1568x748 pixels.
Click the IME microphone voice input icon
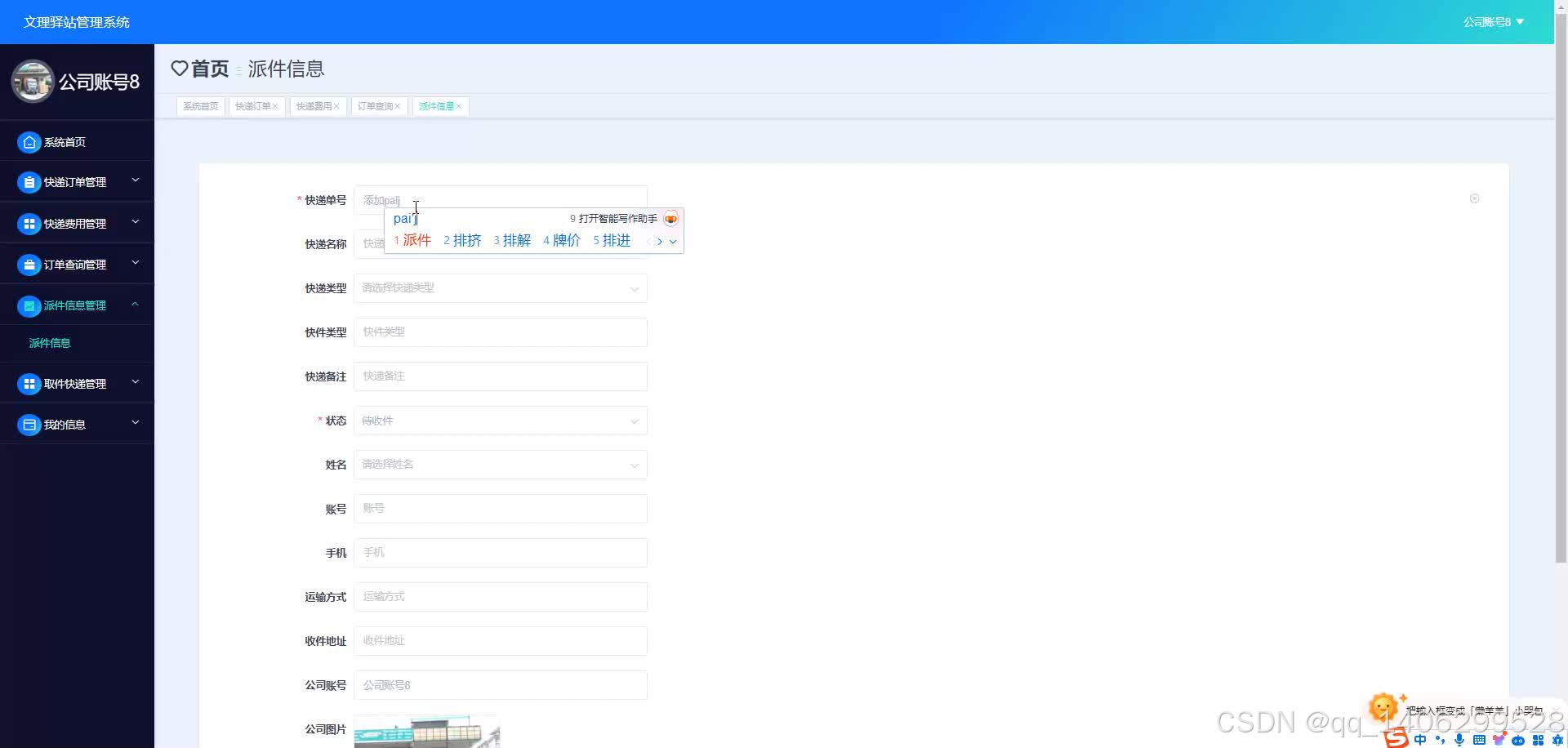tap(1459, 740)
